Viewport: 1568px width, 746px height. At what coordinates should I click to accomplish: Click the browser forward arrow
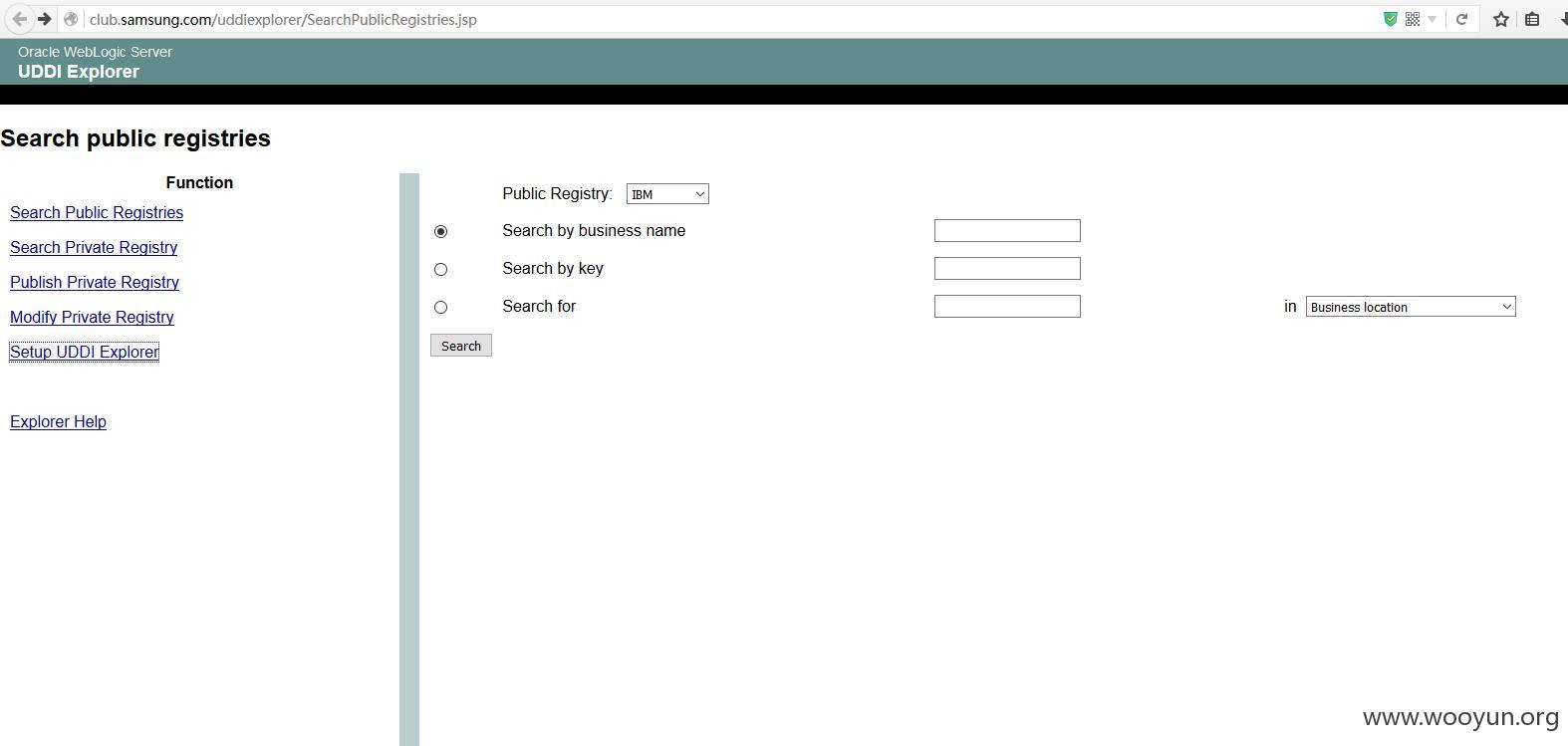[45, 19]
